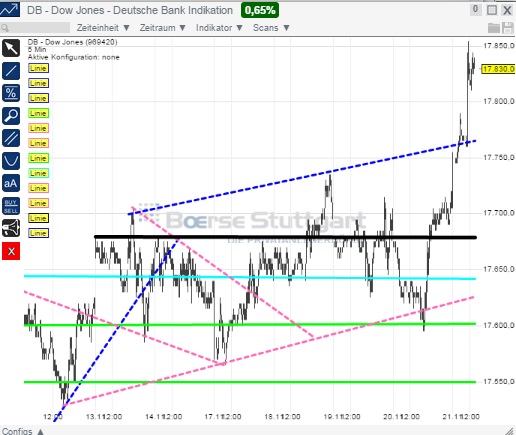
Task: Click the megaphone alert tool
Action: 11,228
